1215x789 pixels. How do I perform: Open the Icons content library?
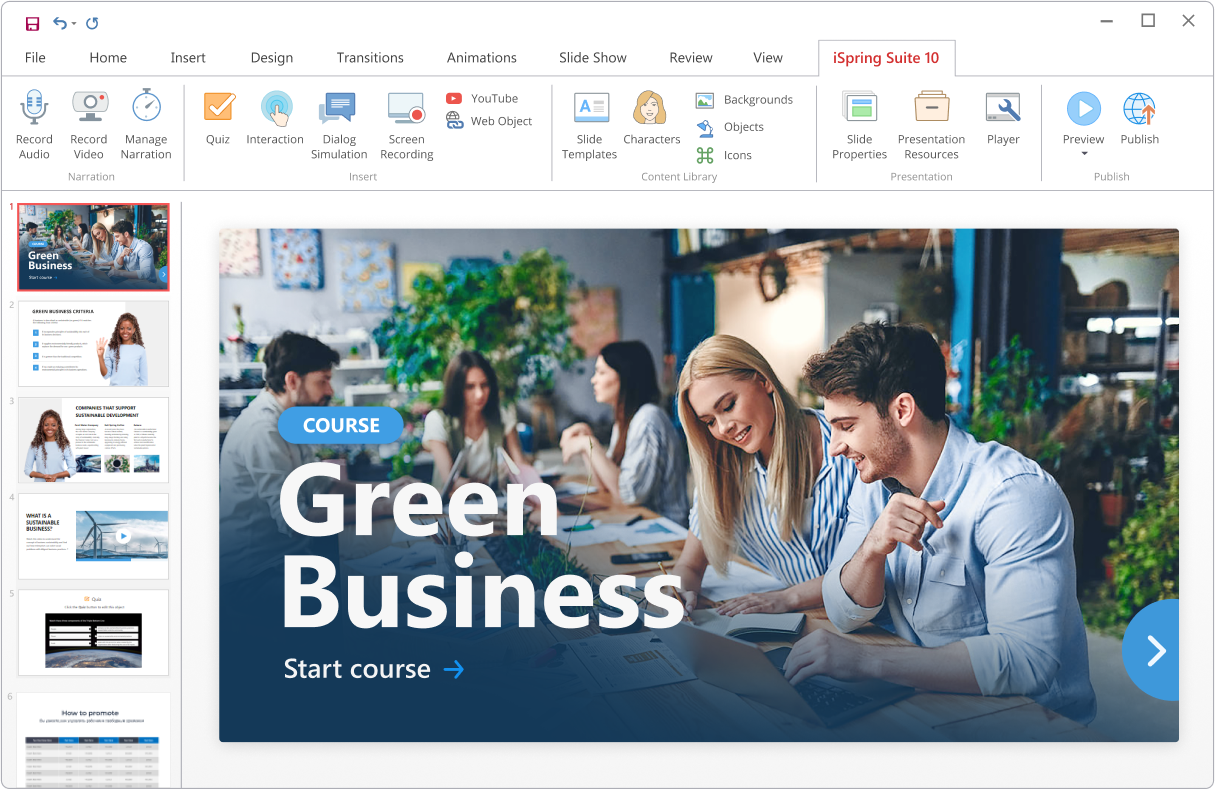731,155
